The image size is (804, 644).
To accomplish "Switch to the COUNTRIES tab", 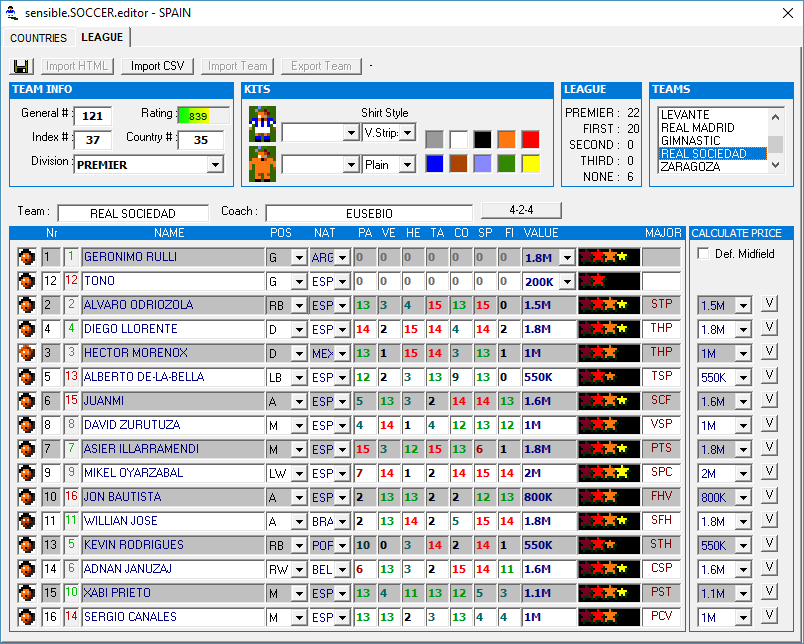I will 38,38.
